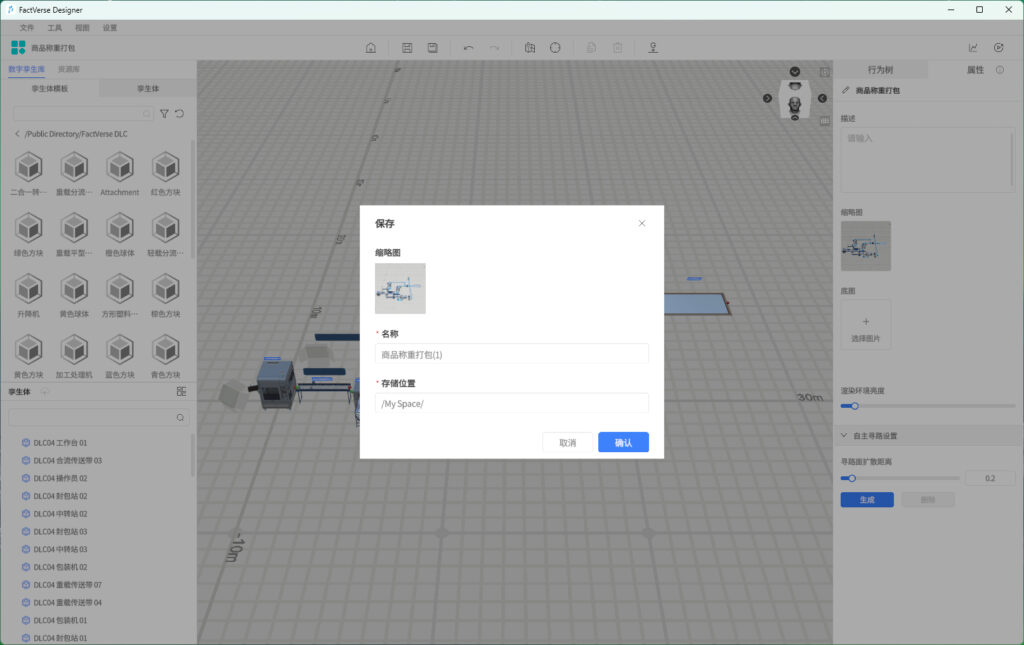Click the 缩略图 thumbnail in the properties panel
1024x645 pixels.
click(x=865, y=246)
